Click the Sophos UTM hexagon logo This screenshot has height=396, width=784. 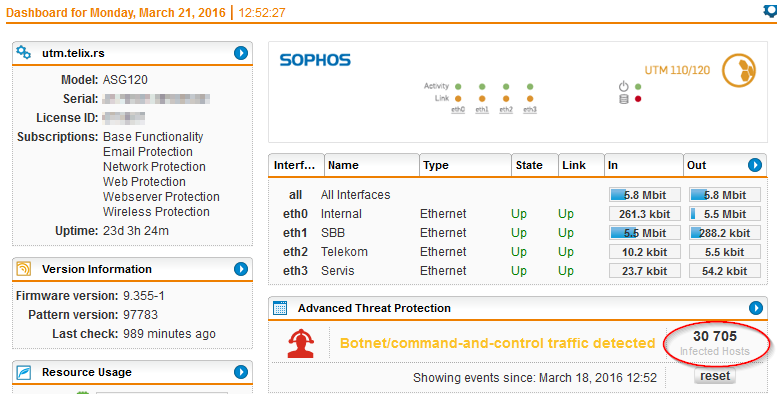click(x=739, y=70)
